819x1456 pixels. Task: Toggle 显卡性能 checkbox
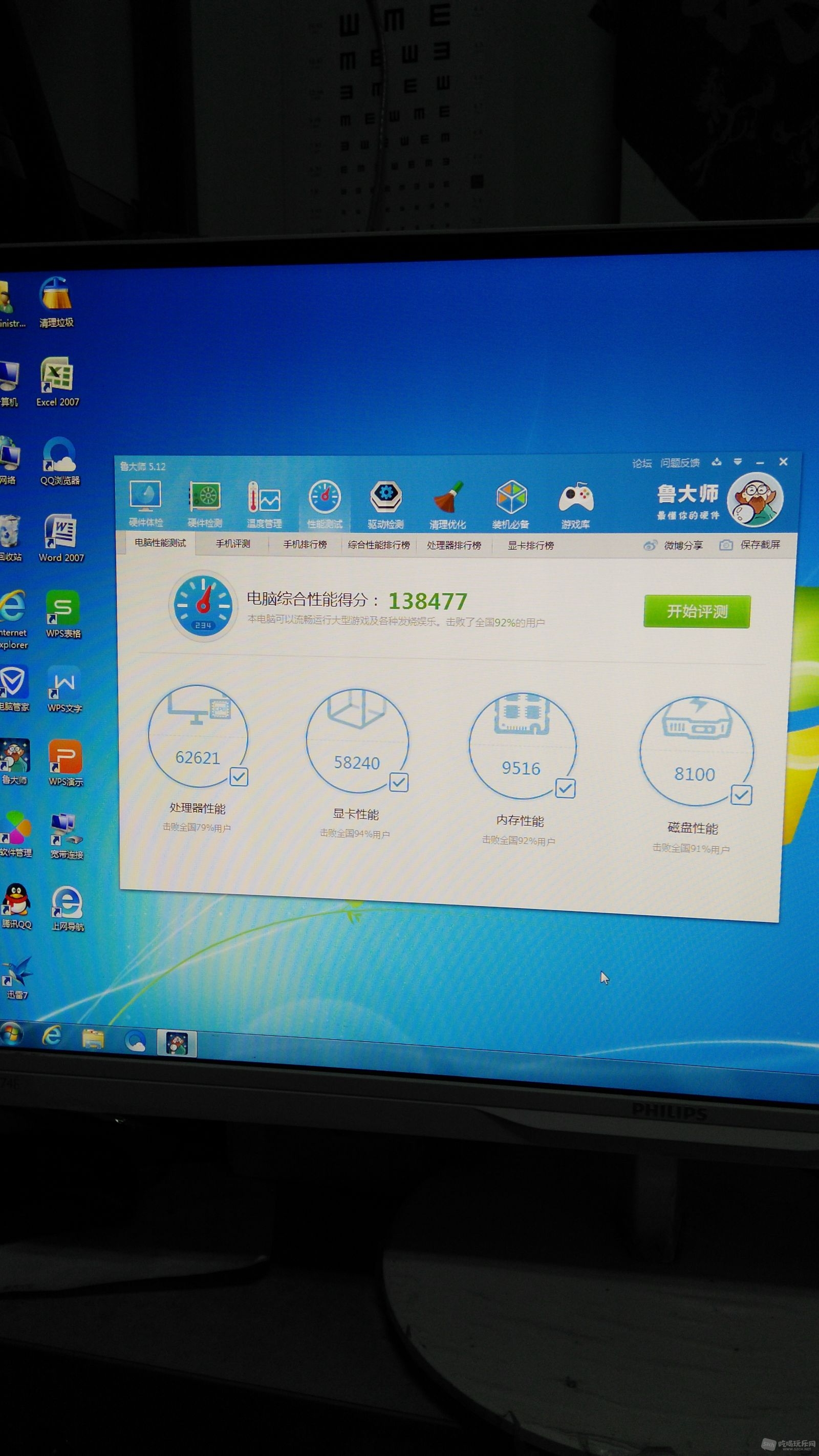click(x=399, y=782)
